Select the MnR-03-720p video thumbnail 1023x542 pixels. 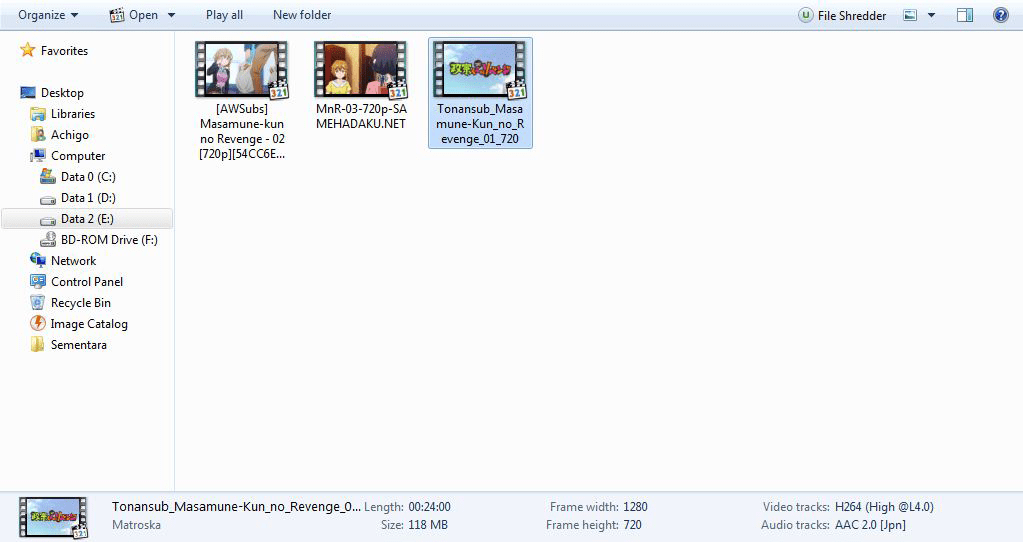tap(361, 70)
